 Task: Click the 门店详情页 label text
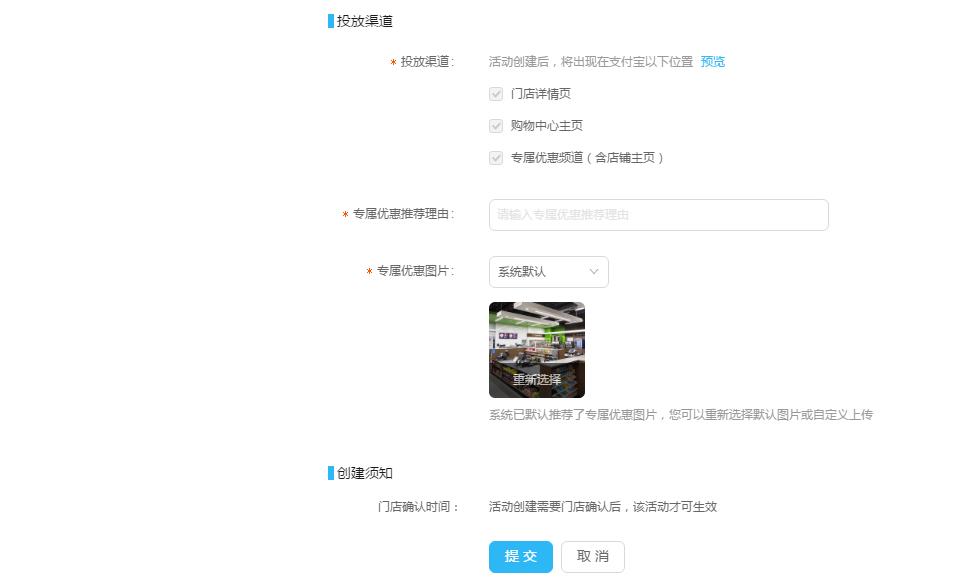[x=541, y=94]
